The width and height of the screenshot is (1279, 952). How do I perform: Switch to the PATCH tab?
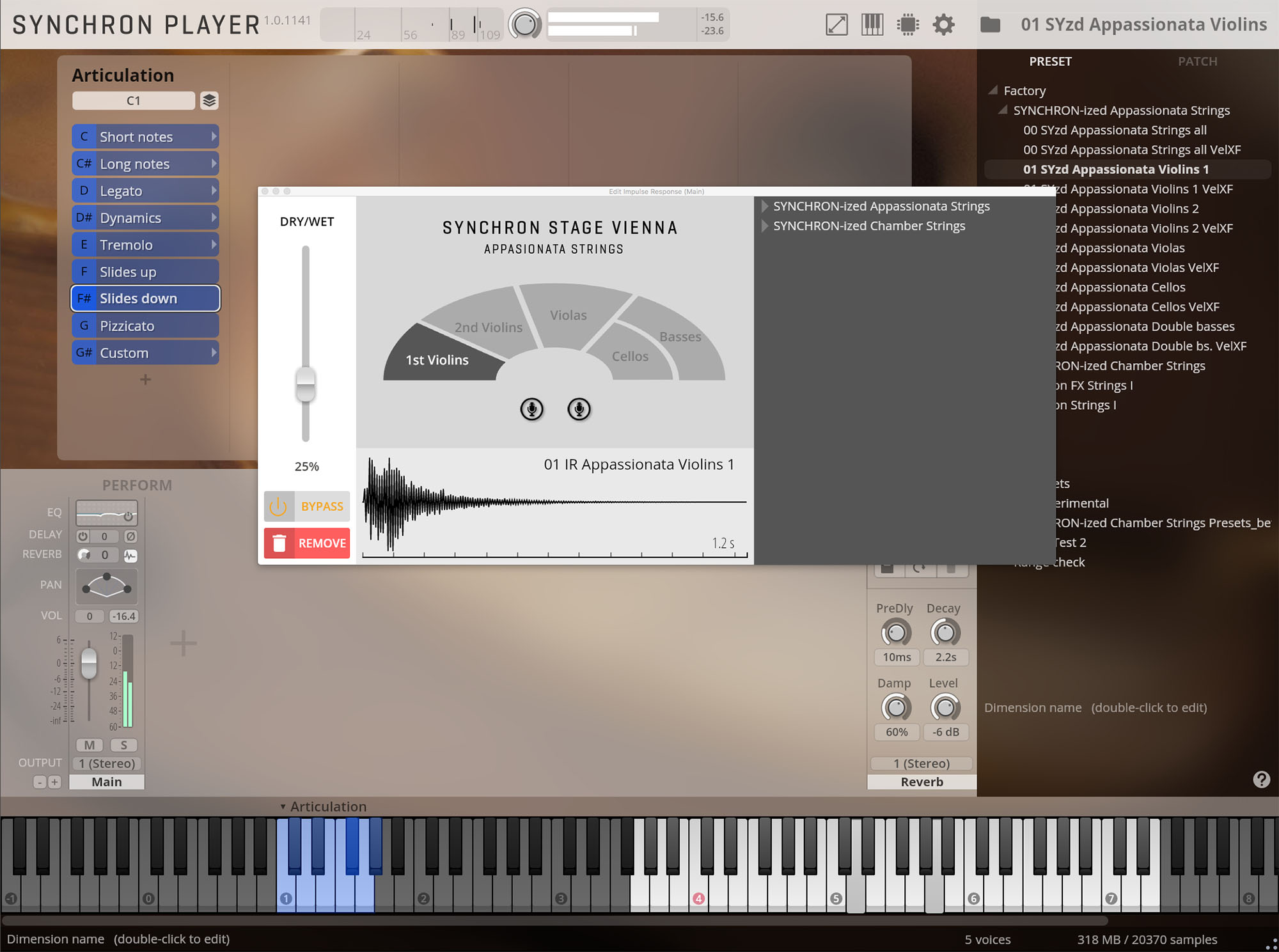click(1197, 61)
